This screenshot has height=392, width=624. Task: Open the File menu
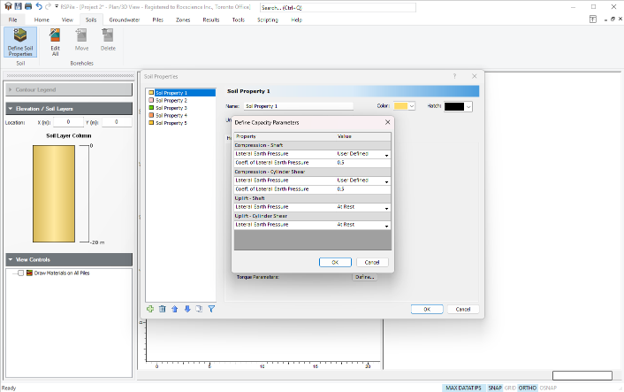[13, 20]
